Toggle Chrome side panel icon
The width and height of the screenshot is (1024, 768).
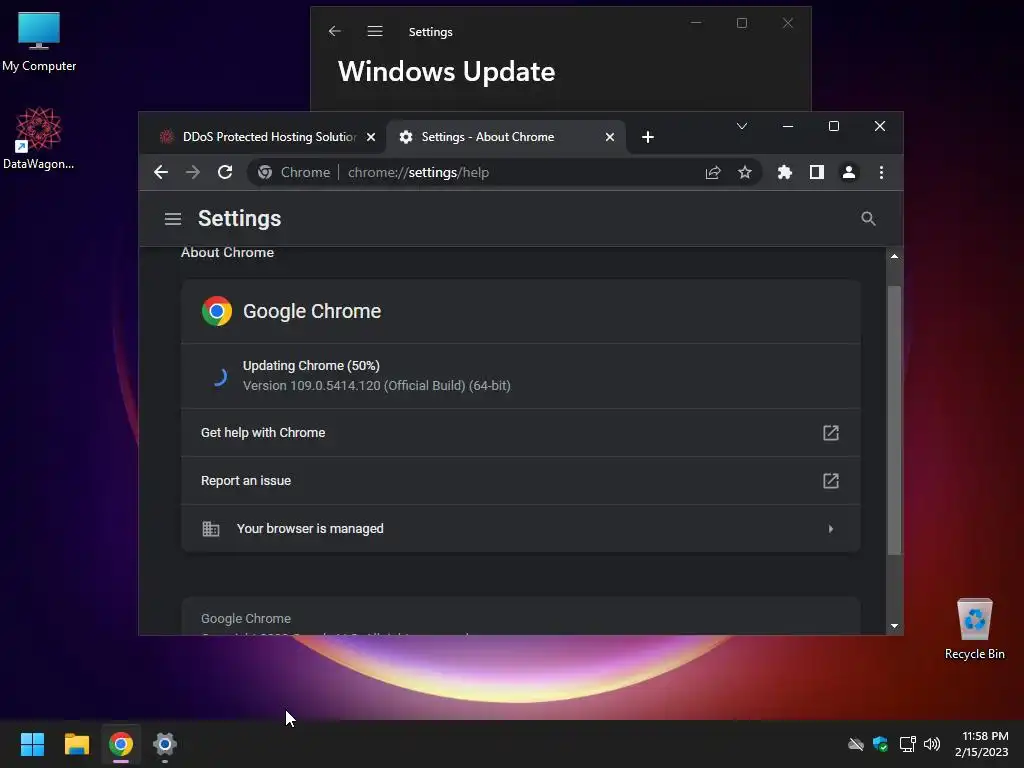tap(816, 172)
